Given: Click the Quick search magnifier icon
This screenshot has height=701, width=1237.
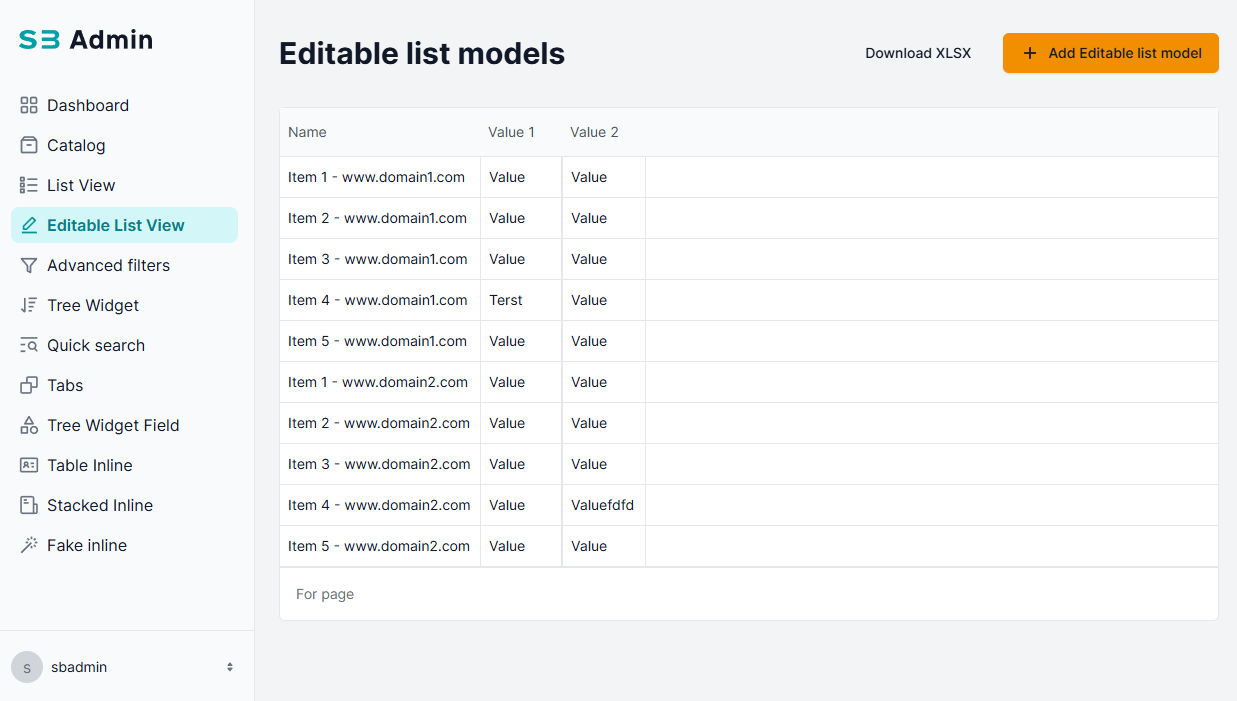Looking at the screenshot, I should pyautogui.click(x=29, y=345).
